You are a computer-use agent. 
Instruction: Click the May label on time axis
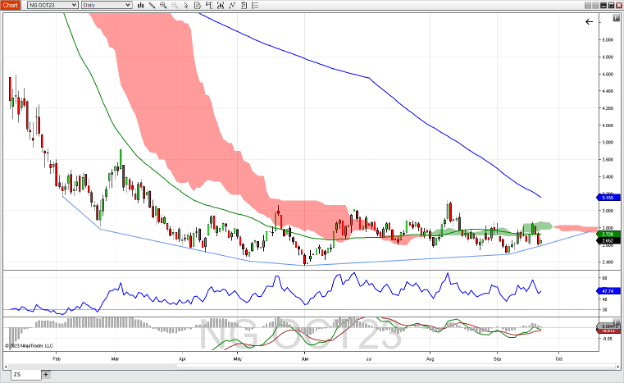(x=237, y=359)
